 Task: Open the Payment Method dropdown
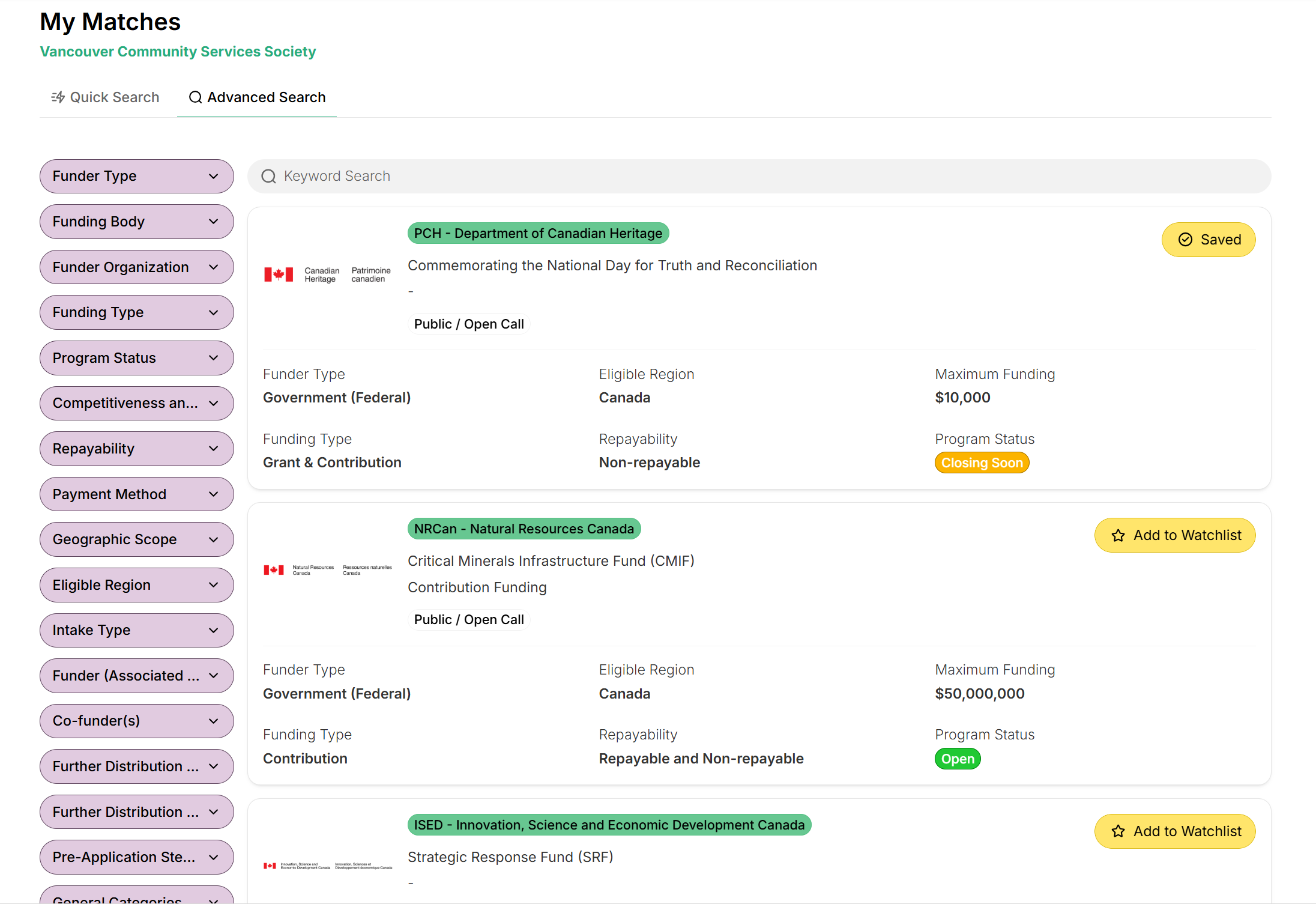click(137, 494)
